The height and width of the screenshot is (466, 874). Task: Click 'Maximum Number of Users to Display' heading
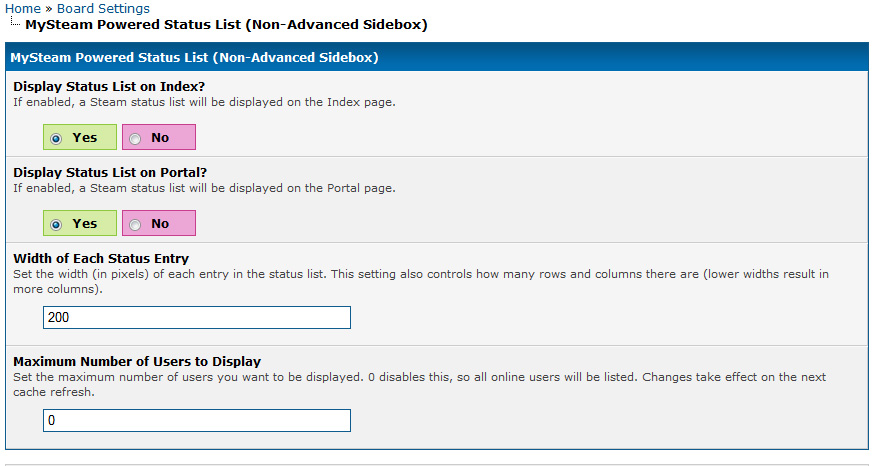[137, 362]
